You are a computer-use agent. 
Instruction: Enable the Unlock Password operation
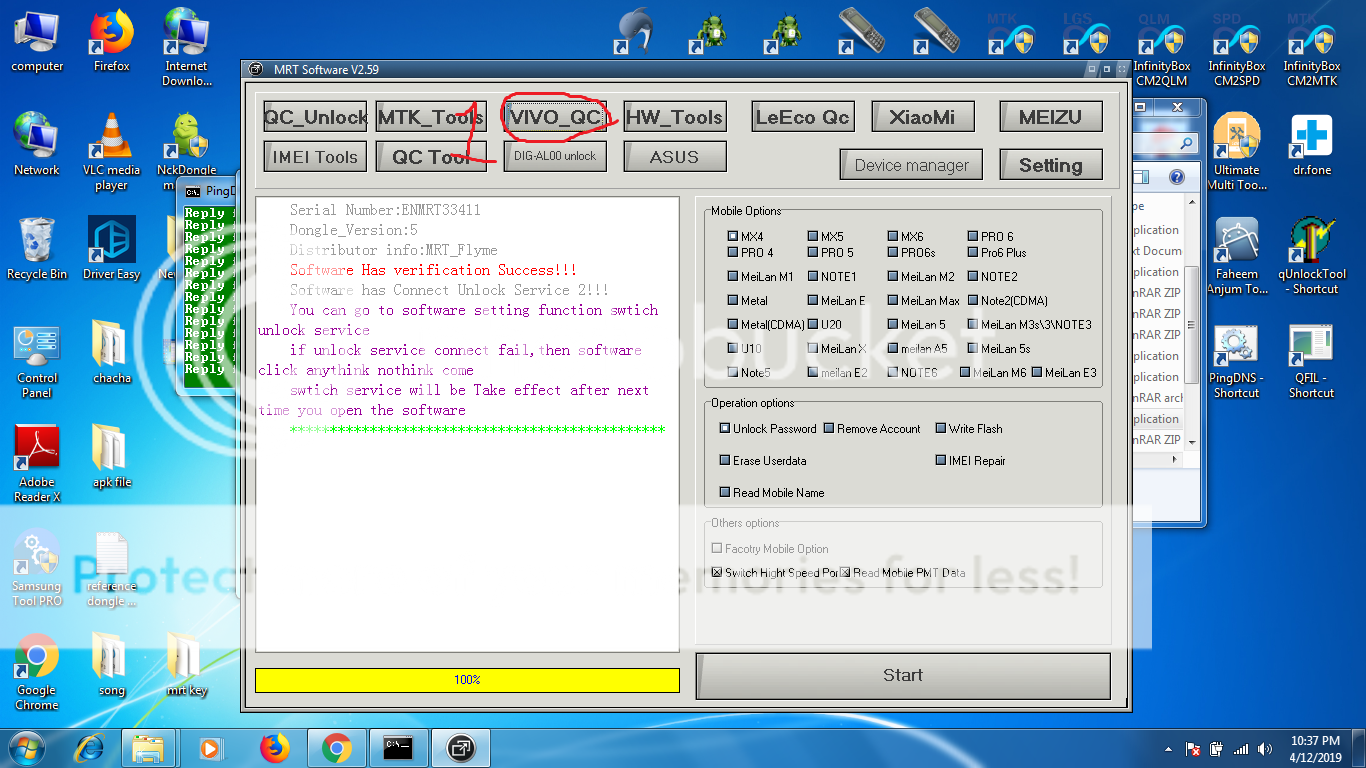point(724,428)
